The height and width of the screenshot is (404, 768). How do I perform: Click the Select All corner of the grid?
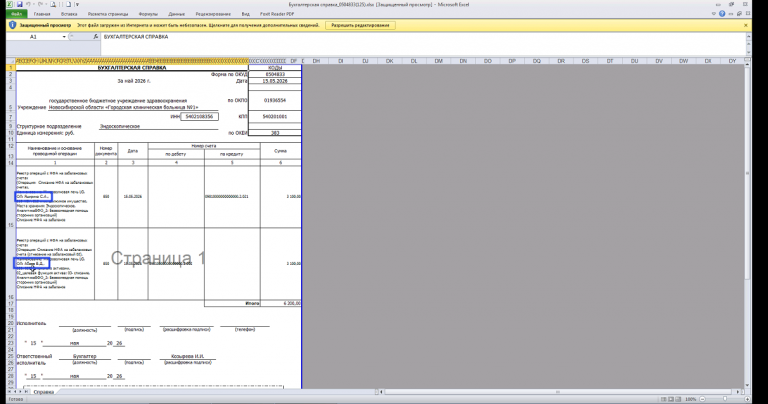11,61
